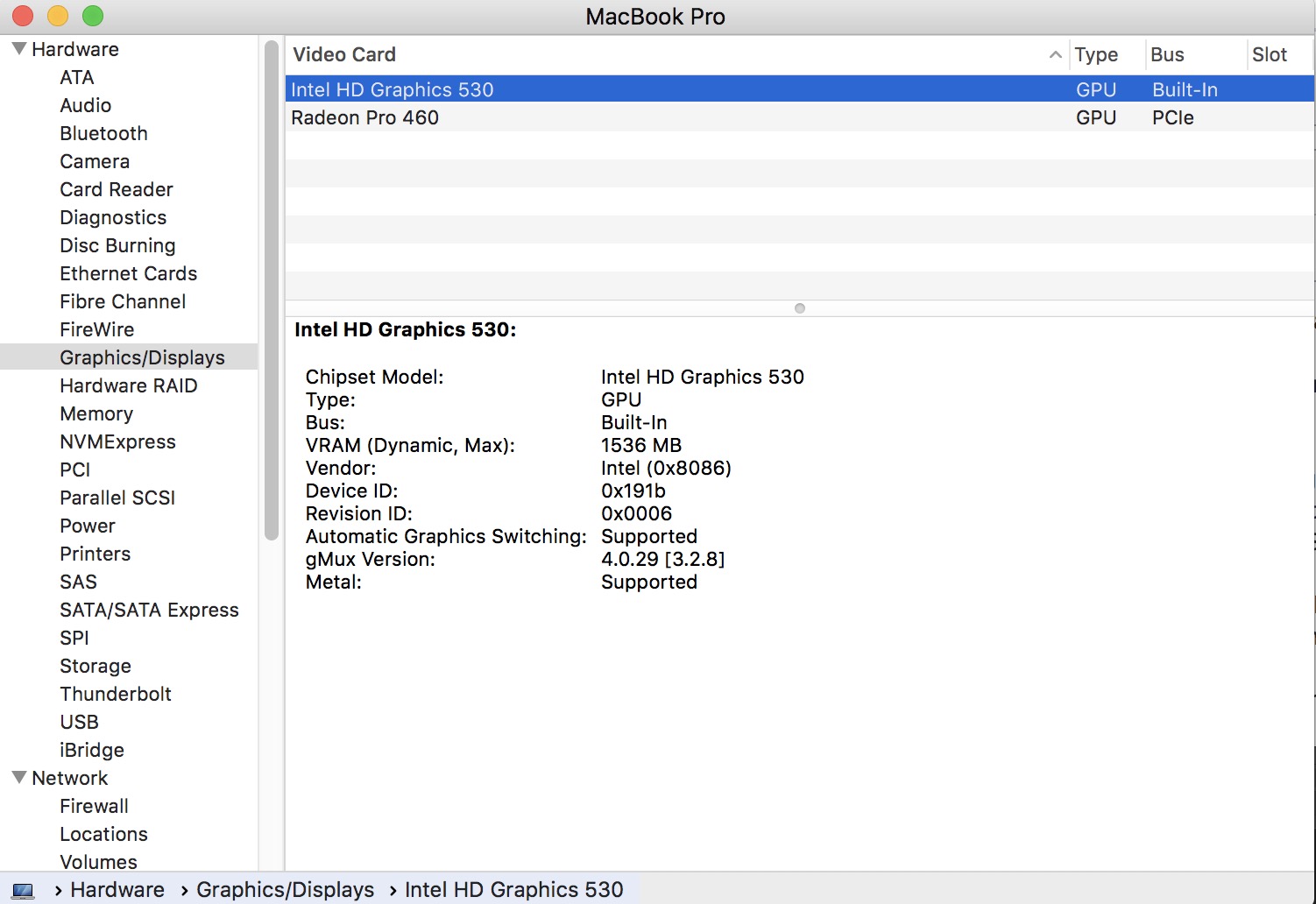Open Power in the sidebar
Screen dimensions: 1316x904
(x=88, y=526)
